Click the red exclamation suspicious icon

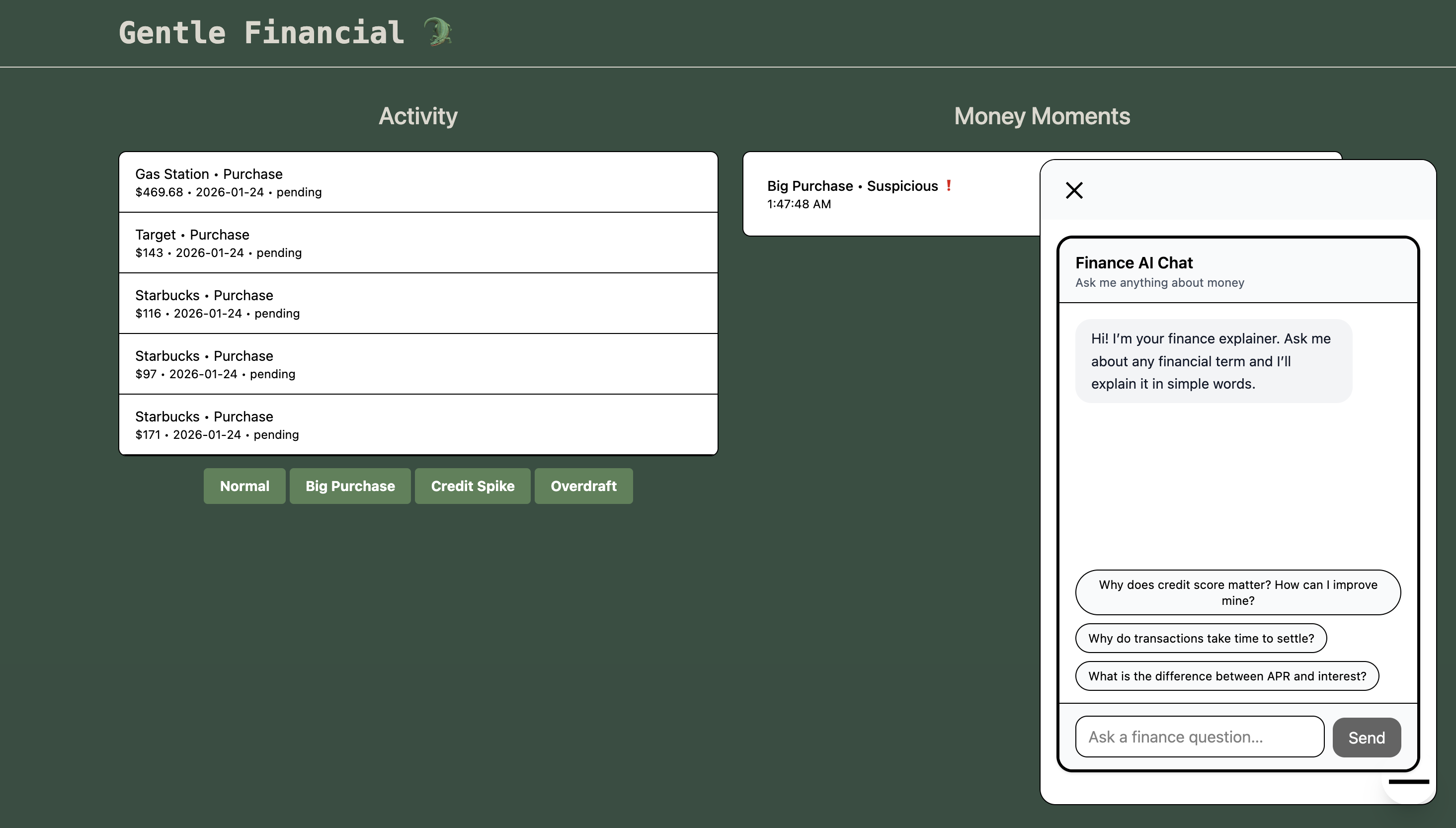pyautogui.click(x=948, y=185)
